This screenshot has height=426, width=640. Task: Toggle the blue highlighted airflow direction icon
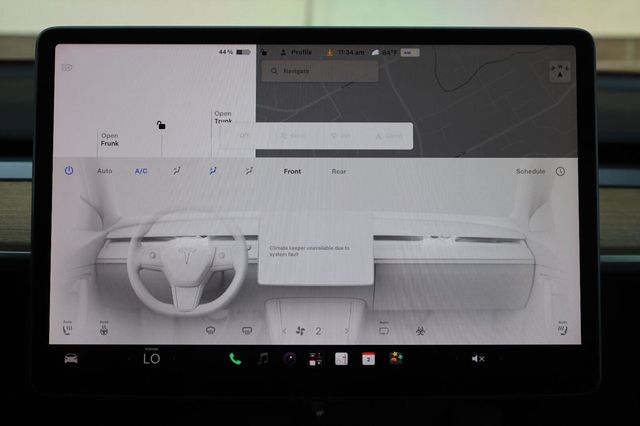213,171
